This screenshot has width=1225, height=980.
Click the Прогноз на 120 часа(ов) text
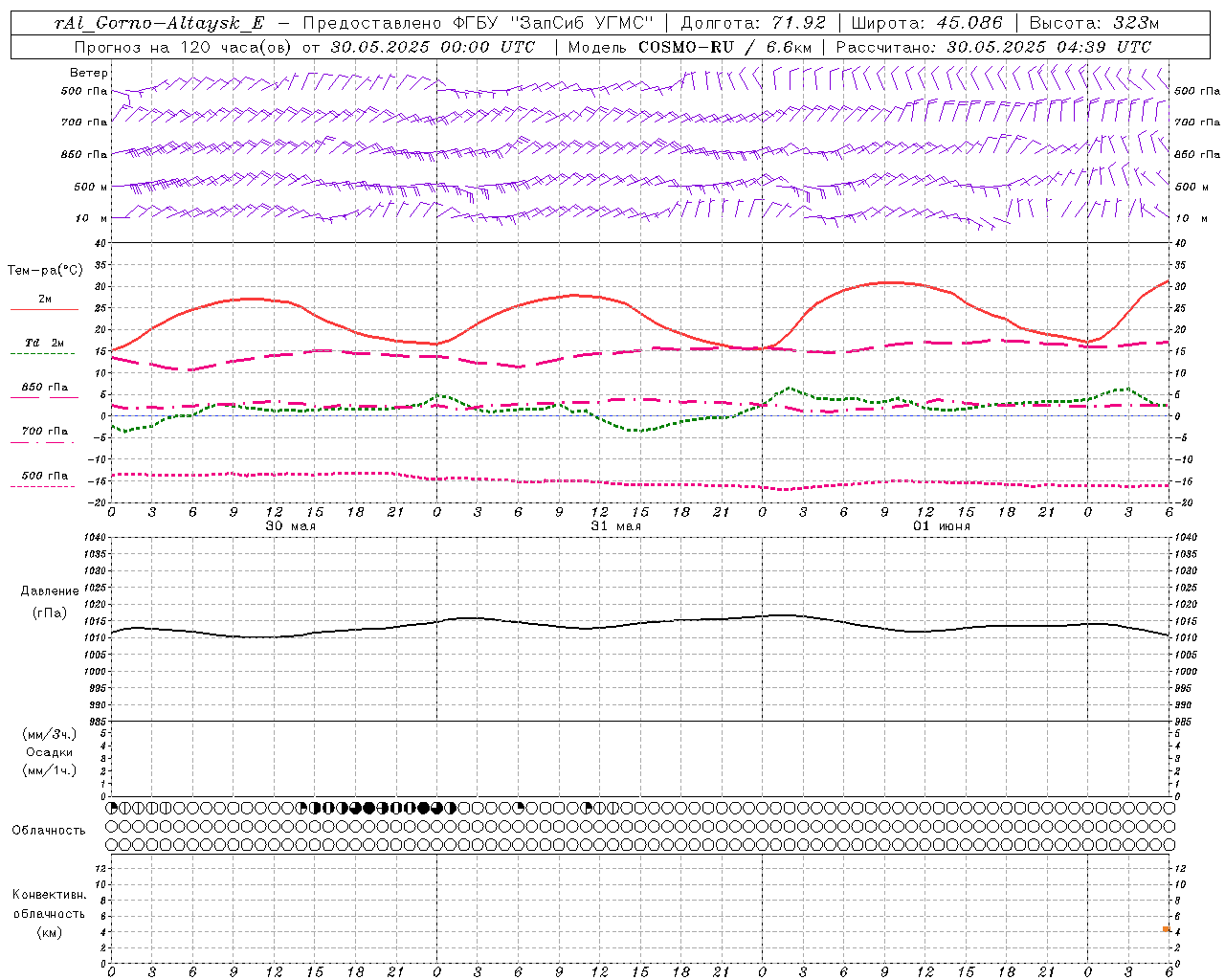(184, 47)
